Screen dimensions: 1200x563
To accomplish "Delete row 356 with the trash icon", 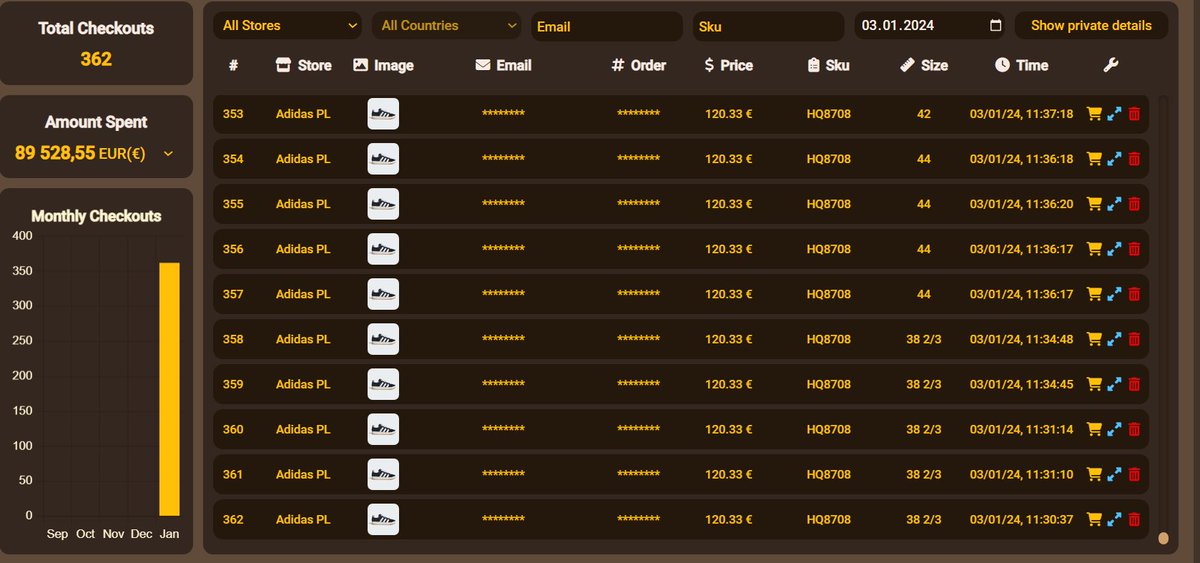I will pos(1134,249).
